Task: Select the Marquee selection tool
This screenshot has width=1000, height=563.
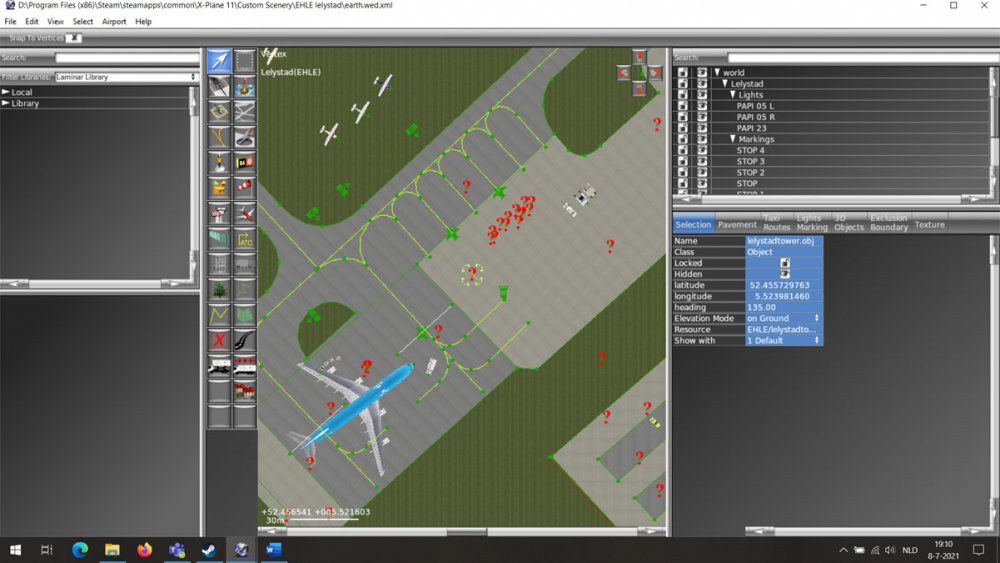Action: (x=245, y=60)
